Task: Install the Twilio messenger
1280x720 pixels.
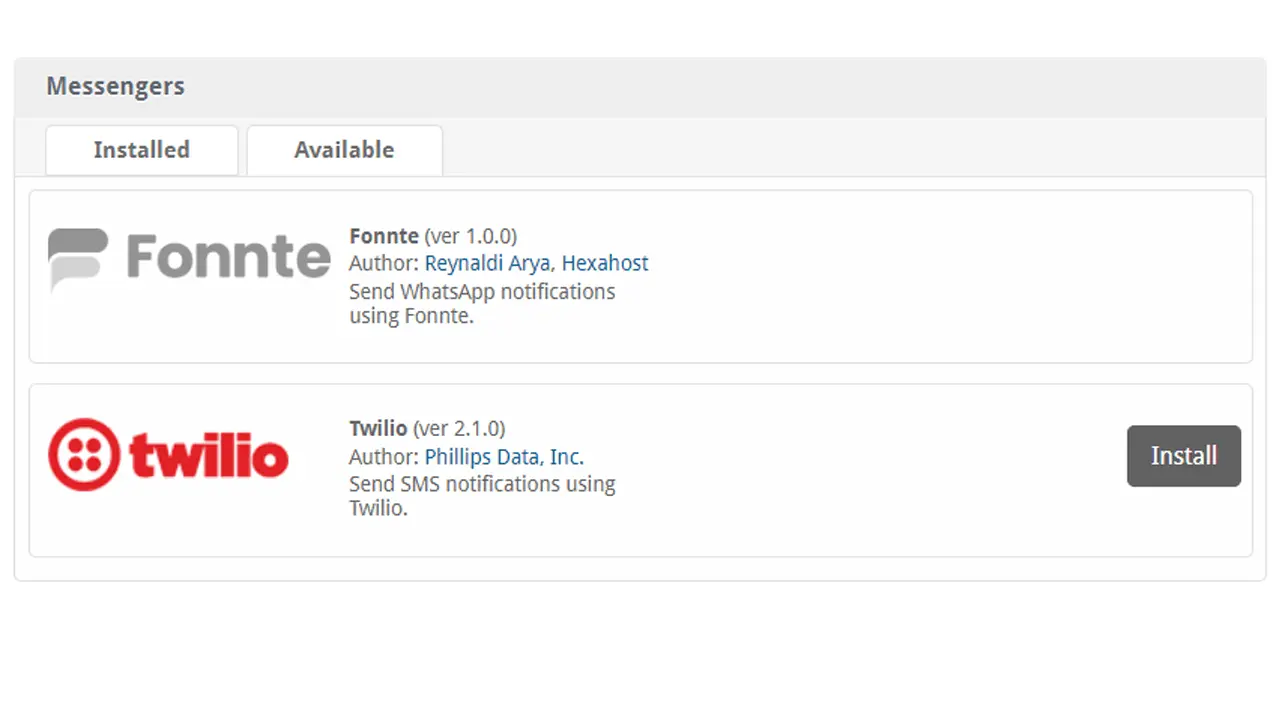Action: (1184, 456)
